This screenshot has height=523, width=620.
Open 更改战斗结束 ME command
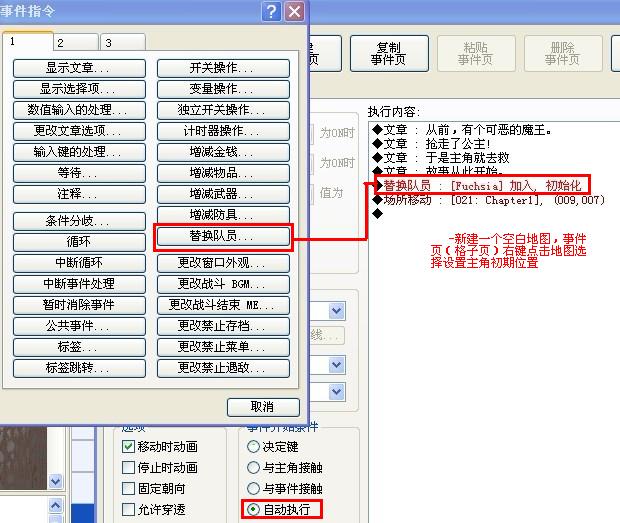223,305
